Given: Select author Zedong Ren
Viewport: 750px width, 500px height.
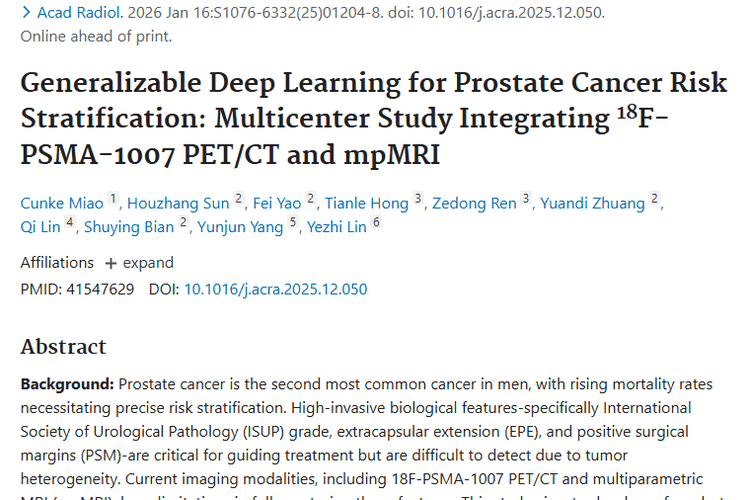Looking at the screenshot, I should pos(474,204).
